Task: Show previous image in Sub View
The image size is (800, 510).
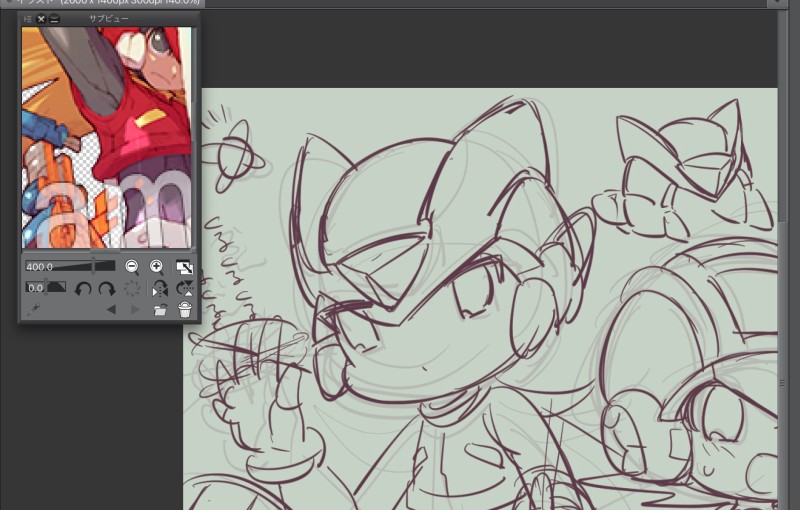Action: [x=111, y=310]
